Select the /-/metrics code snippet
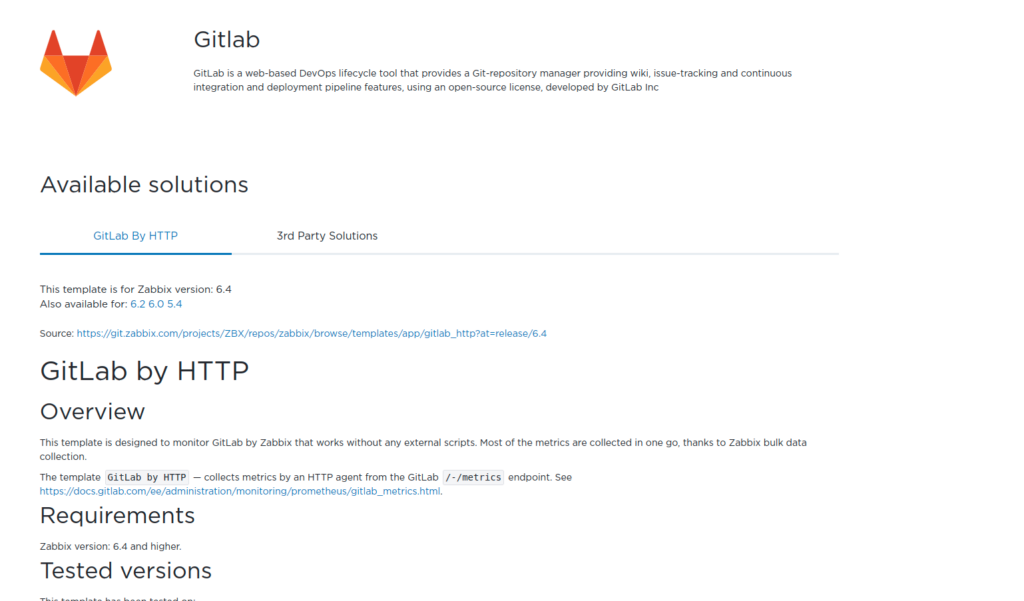 [473, 477]
